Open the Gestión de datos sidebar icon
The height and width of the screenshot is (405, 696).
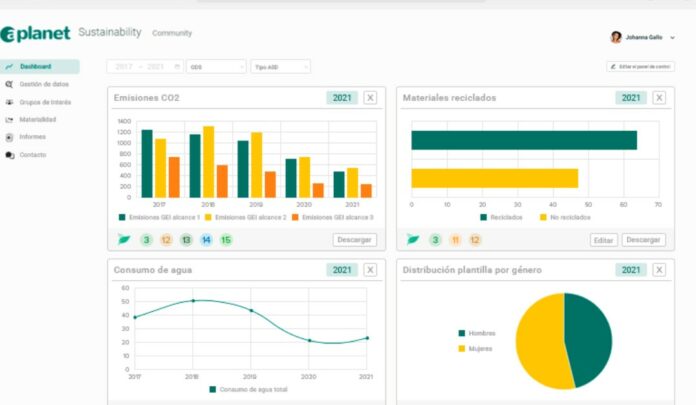(x=10, y=84)
